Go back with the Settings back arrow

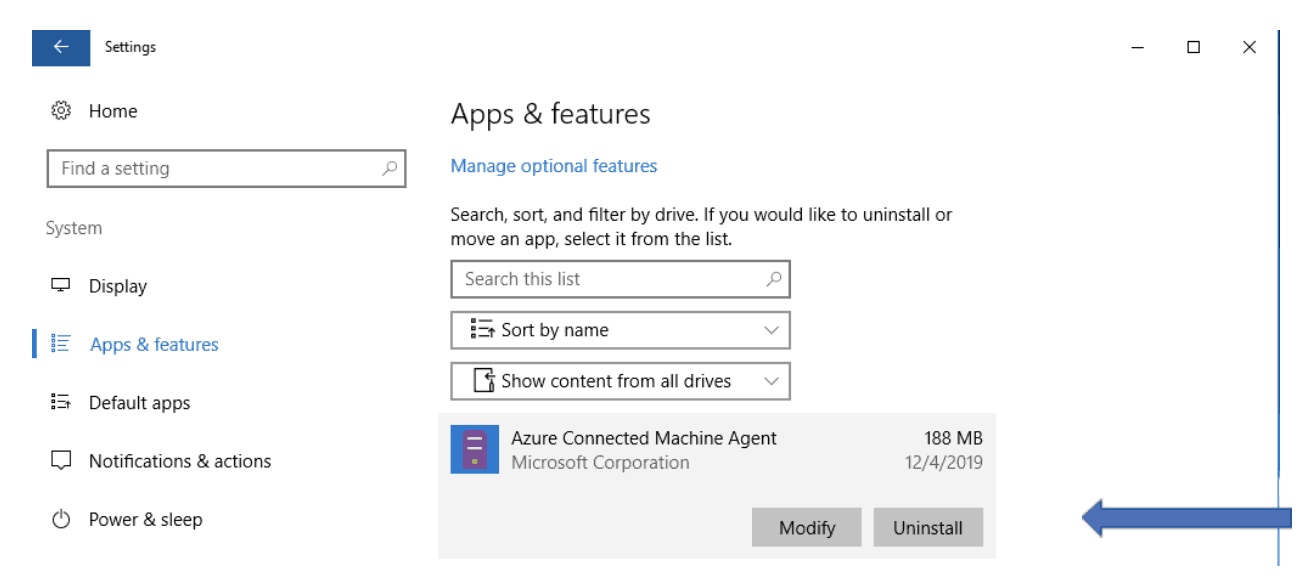click(x=61, y=47)
